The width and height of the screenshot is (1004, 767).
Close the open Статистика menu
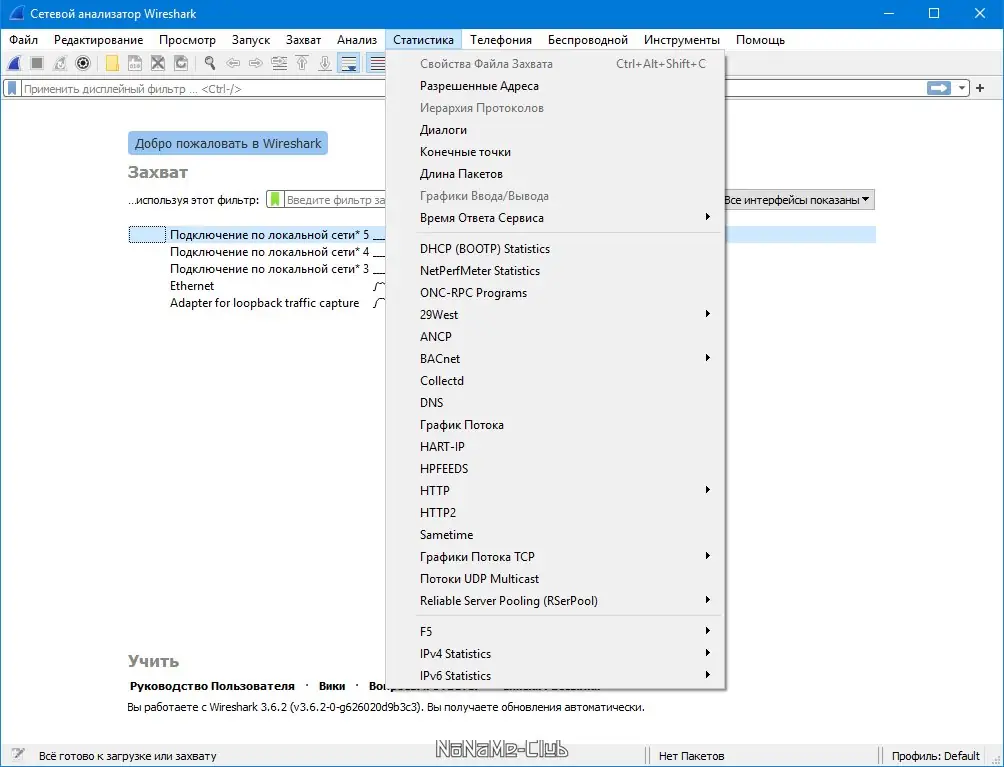click(x=423, y=40)
